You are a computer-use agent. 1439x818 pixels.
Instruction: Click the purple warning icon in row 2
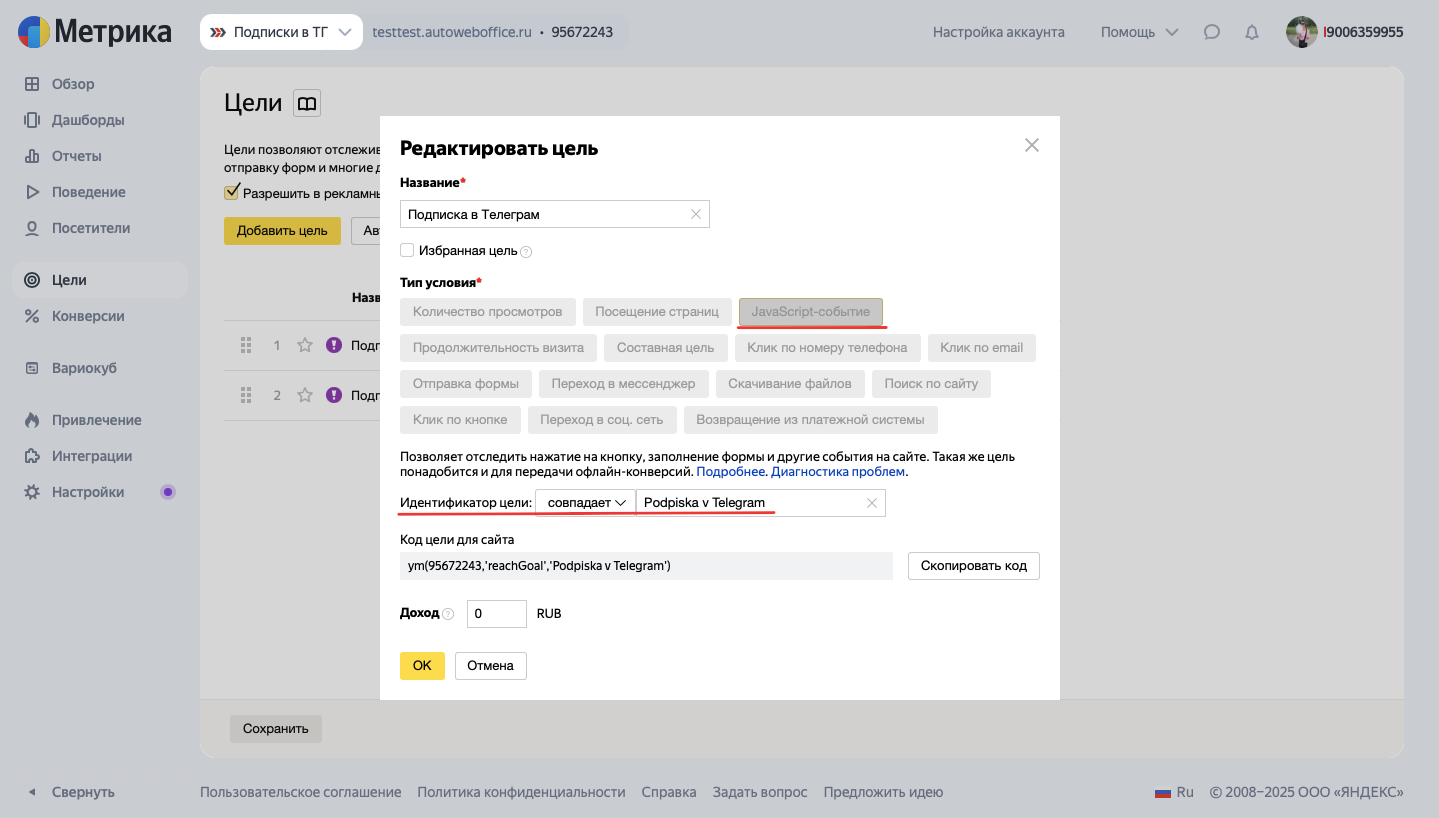(x=334, y=395)
